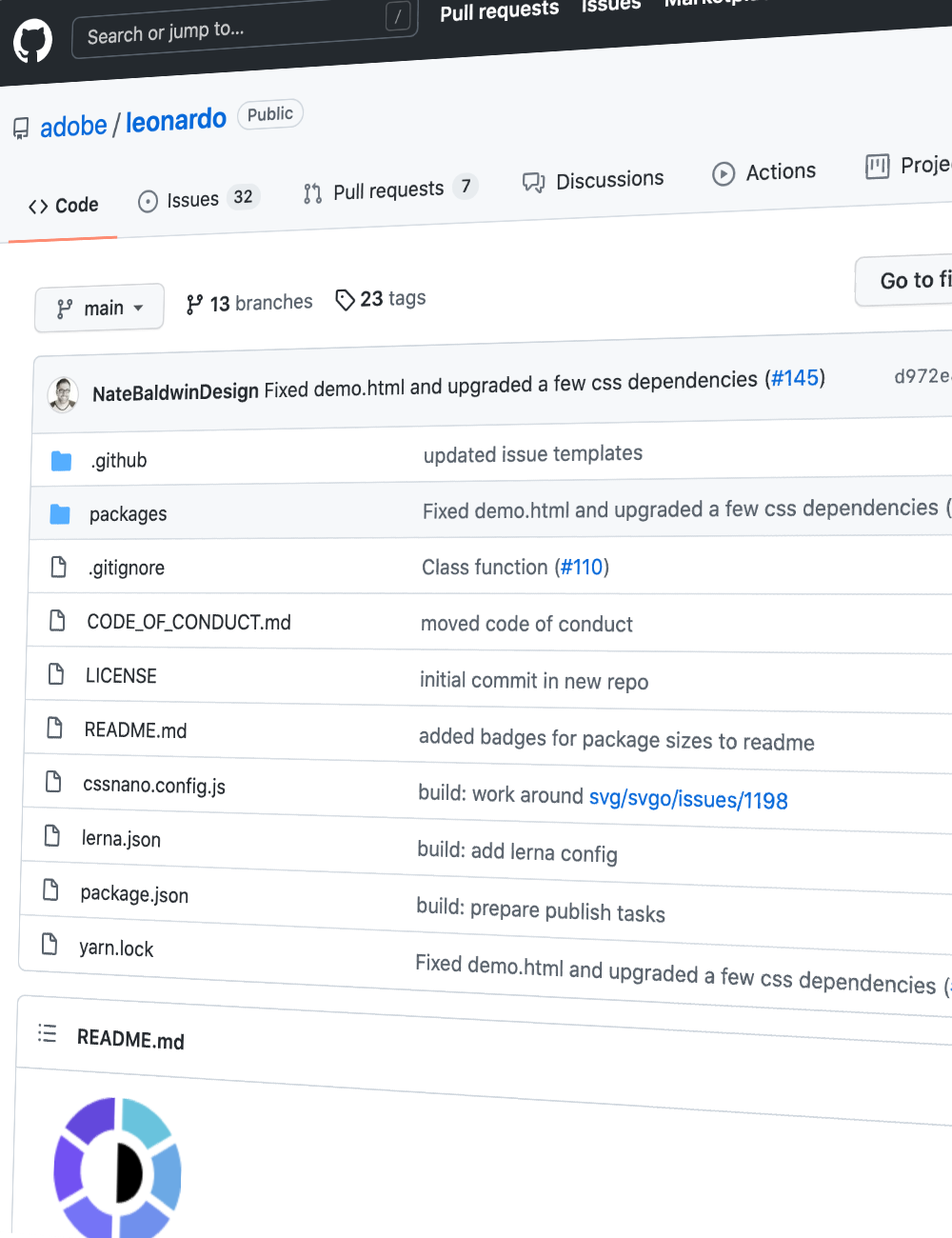Image resolution: width=952 pixels, height=1238 pixels.
Task: Click the .github folder icon
Action: click(x=61, y=461)
